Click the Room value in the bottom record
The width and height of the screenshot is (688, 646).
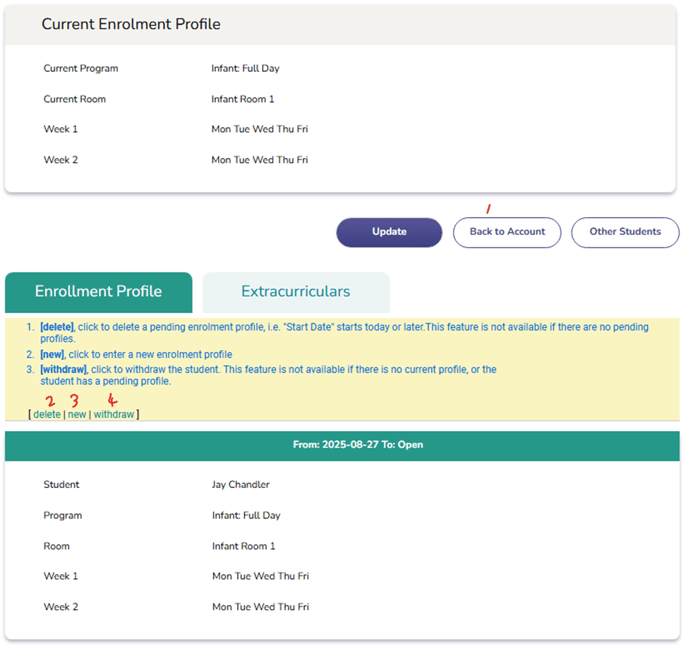[x=243, y=546]
